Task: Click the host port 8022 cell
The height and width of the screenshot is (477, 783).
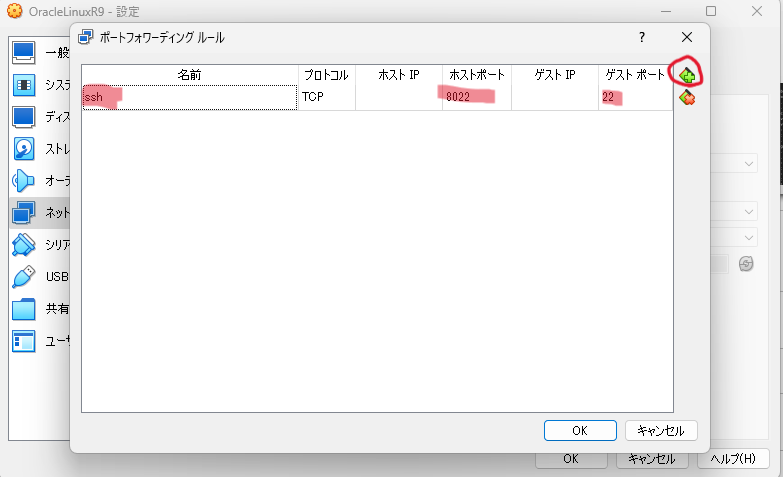Action: [477, 97]
